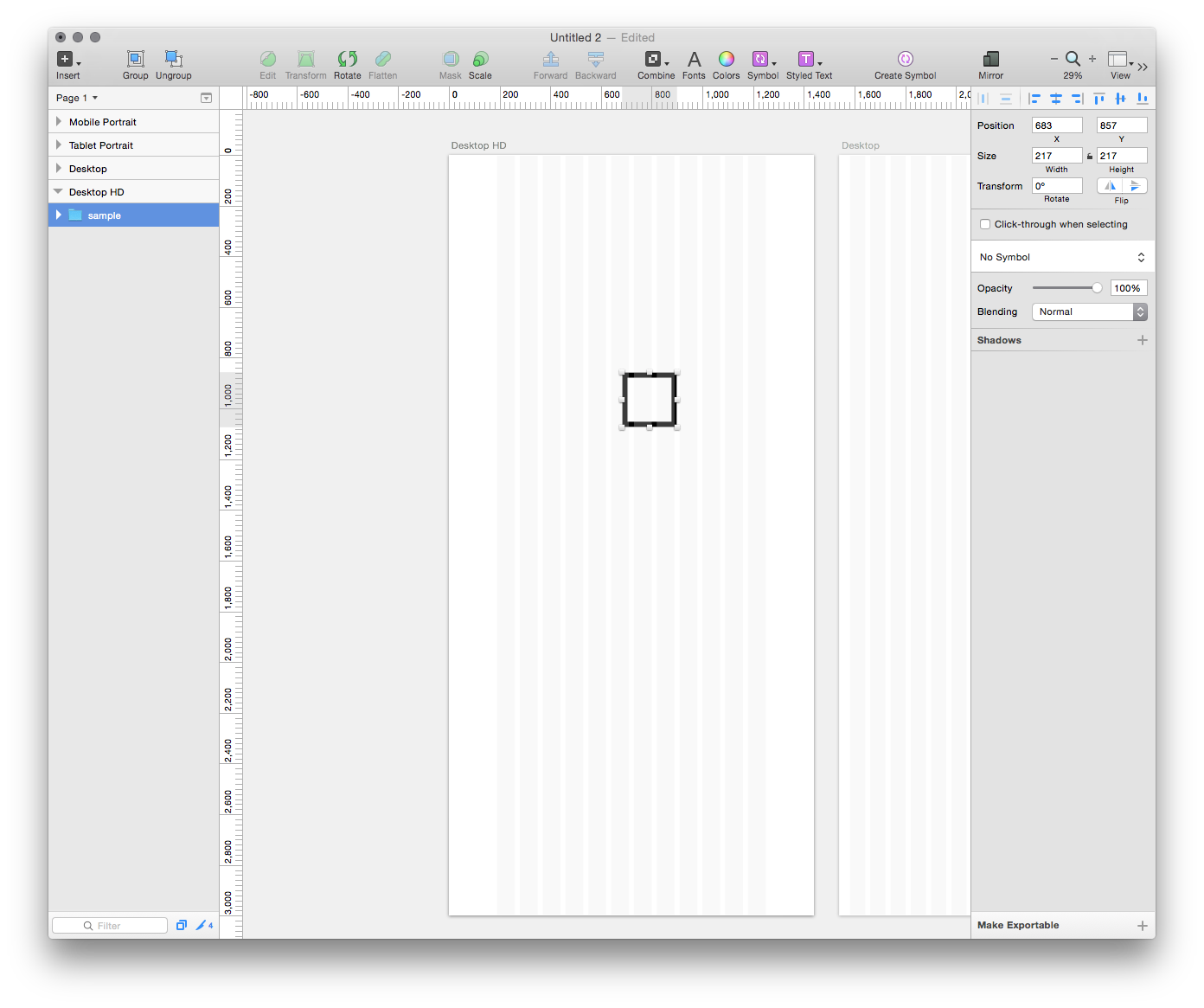Select the Tablet Portrait layer item
The image size is (1204, 1008).
[x=101, y=145]
